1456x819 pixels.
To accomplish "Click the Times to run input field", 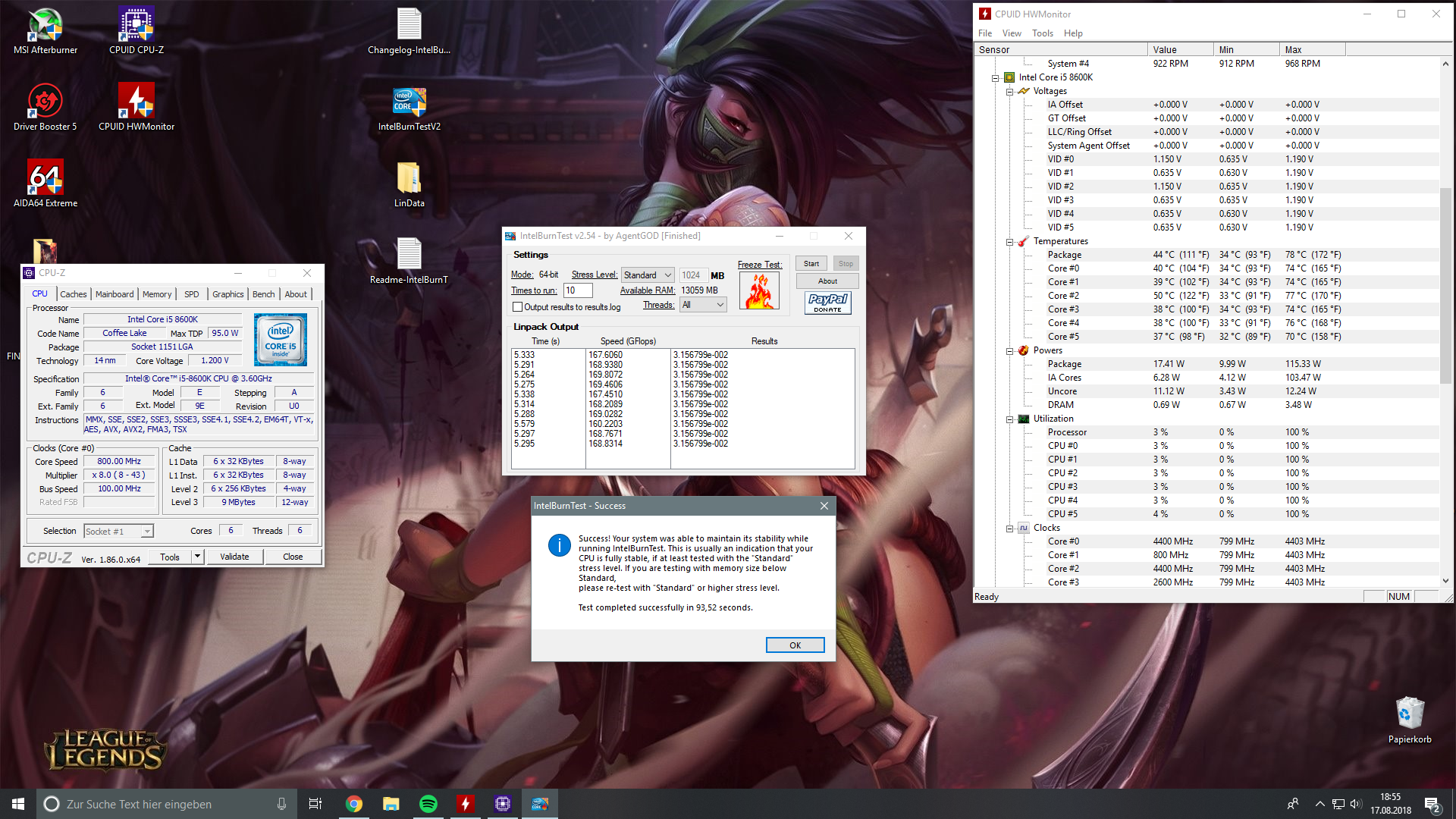I will point(577,290).
